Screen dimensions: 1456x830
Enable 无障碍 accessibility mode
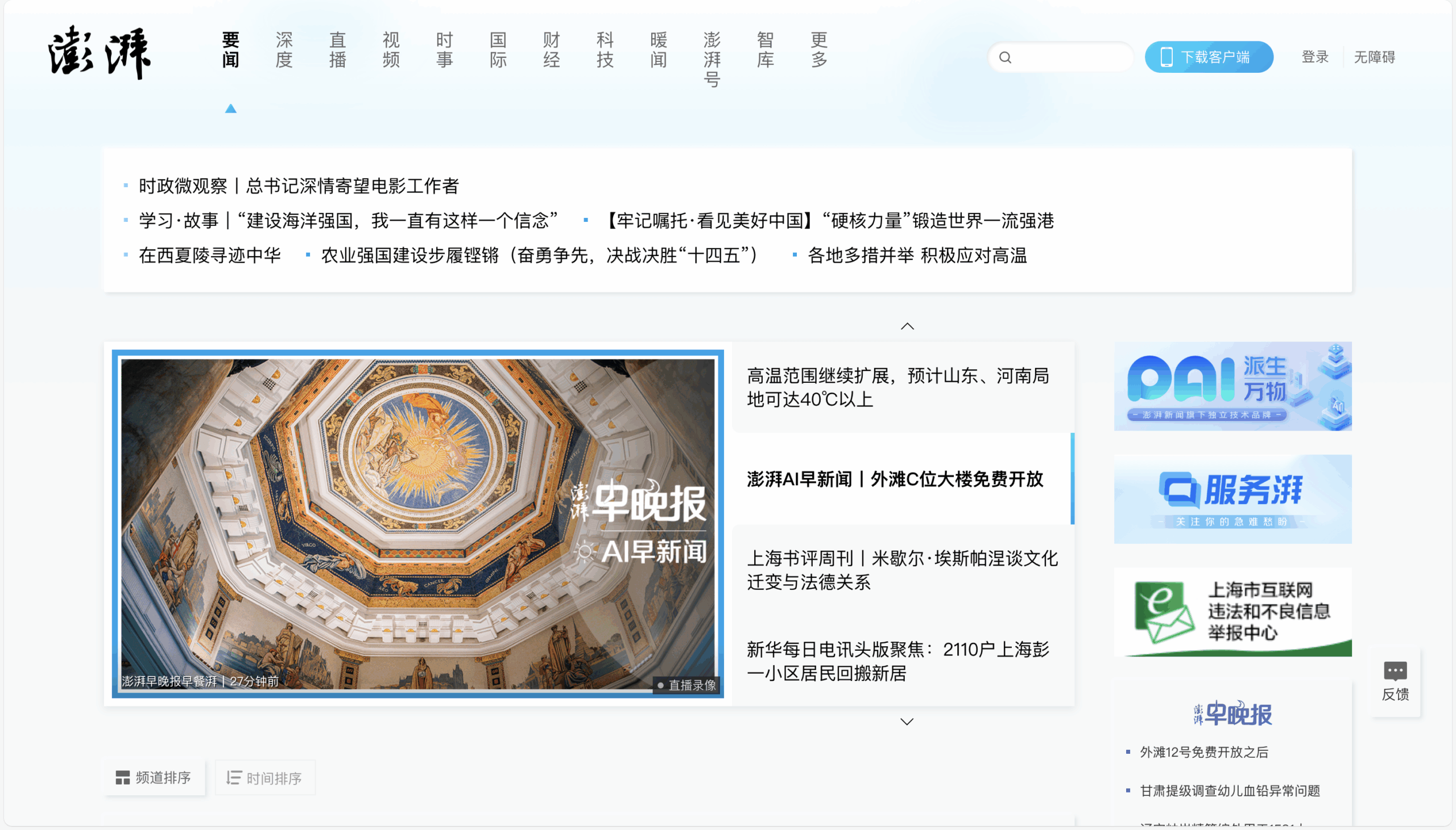pyautogui.click(x=1374, y=57)
